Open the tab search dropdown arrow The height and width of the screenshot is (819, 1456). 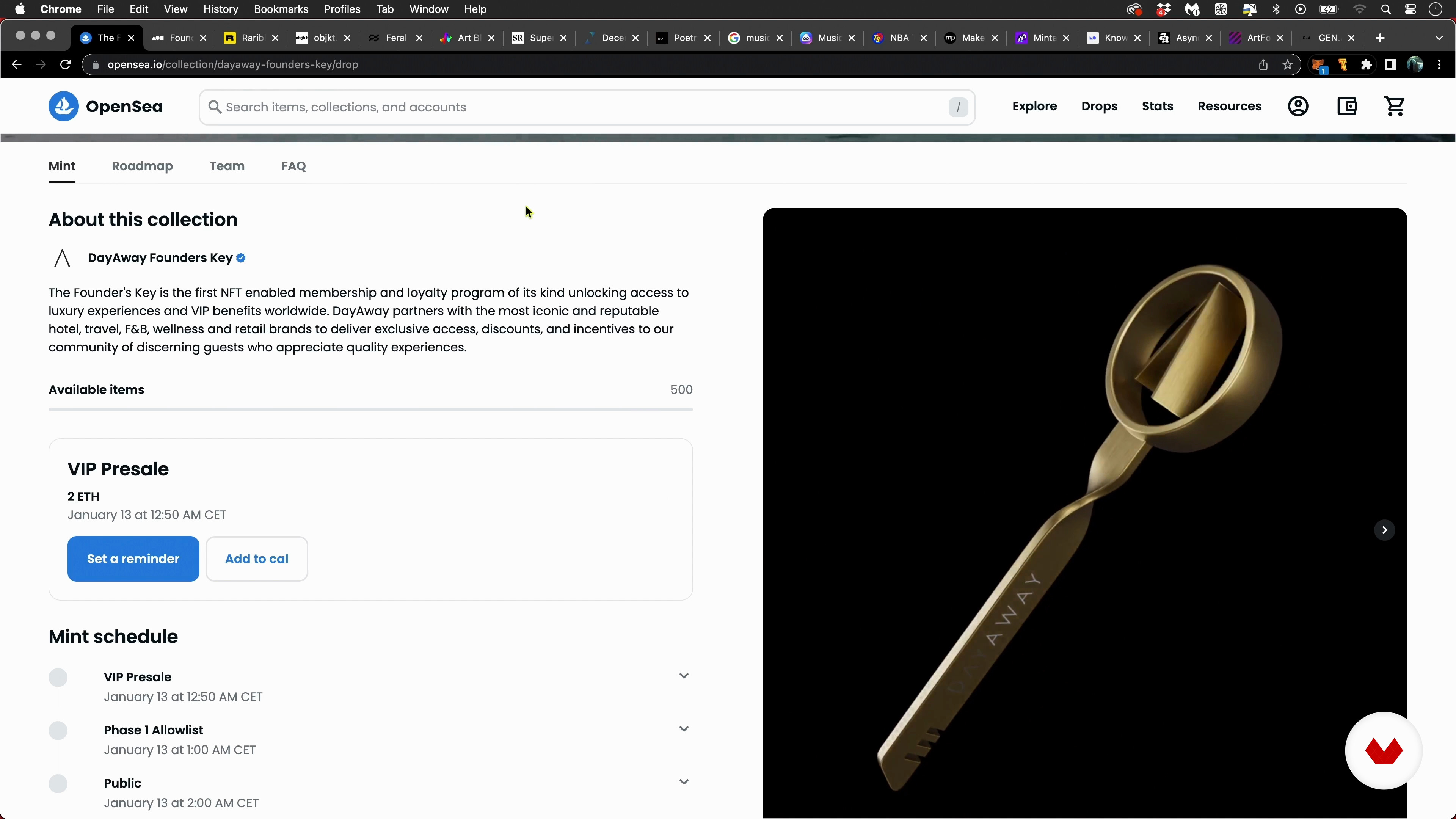tap(1439, 38)
